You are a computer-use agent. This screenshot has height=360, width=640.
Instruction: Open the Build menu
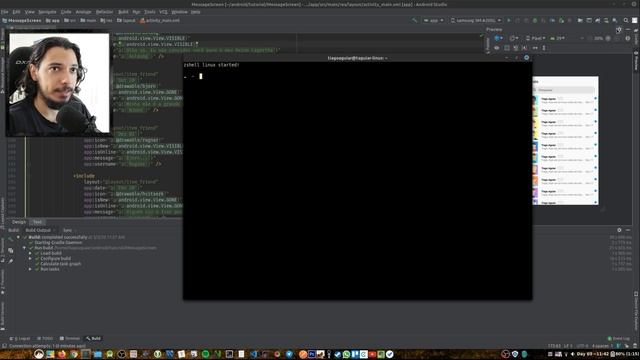pos(123,12)
